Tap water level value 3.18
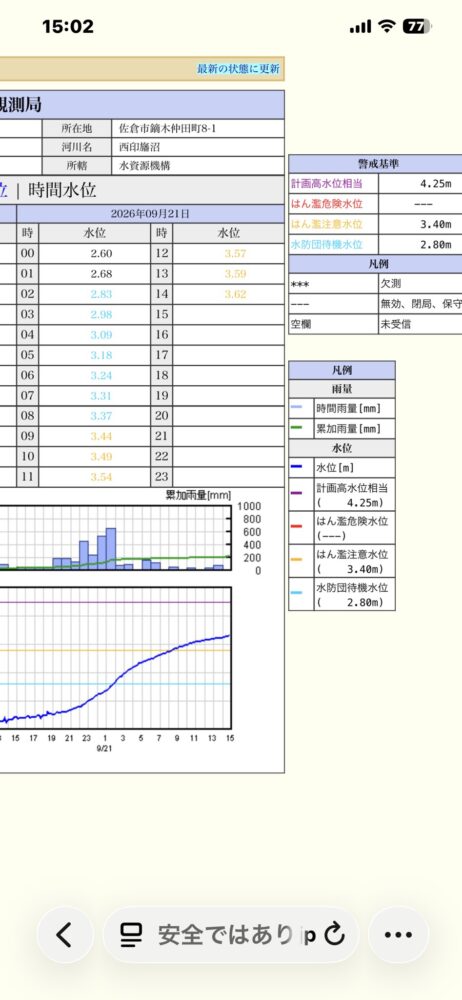 (x=101, y=355)
